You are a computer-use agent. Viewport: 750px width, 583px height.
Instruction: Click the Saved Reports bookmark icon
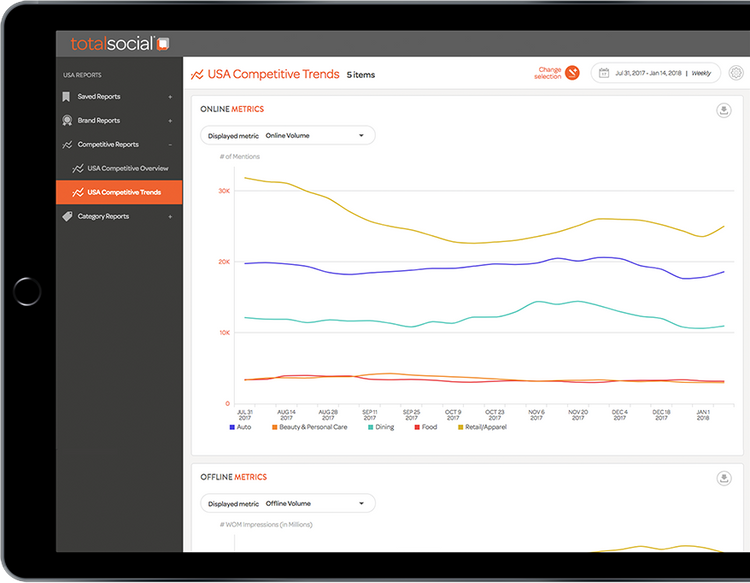66,97
